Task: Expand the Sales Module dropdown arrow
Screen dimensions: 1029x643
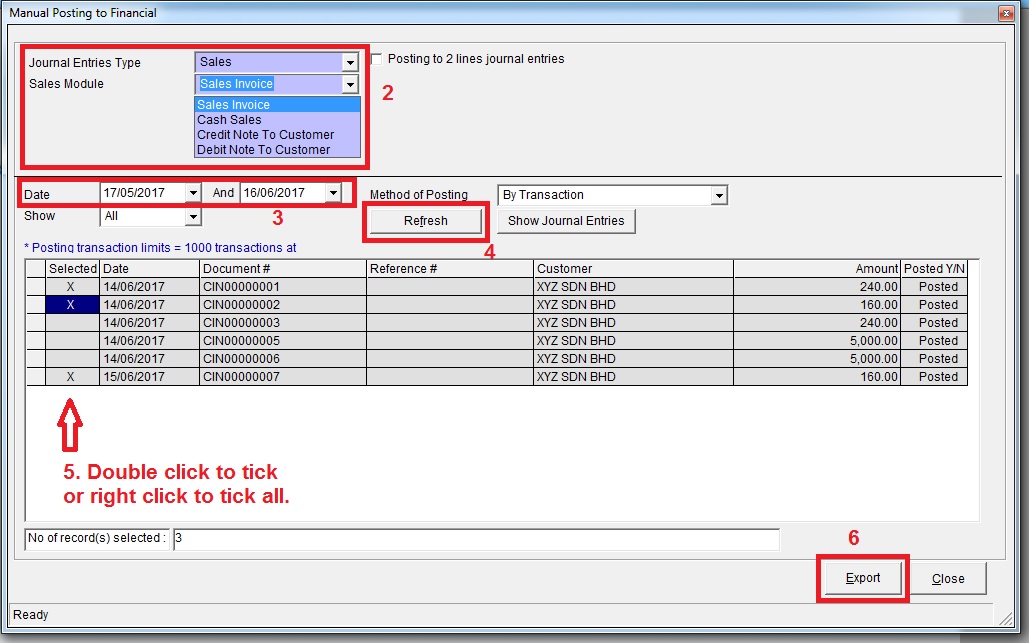Action: tap(349, 85)
